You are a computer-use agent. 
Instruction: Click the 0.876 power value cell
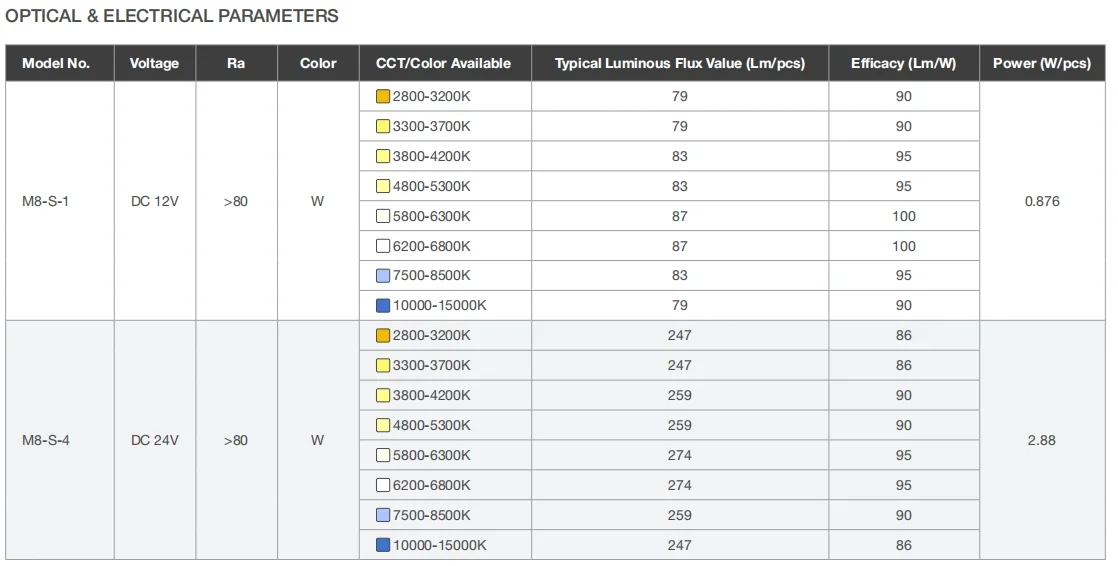(x=1041, y=201)
